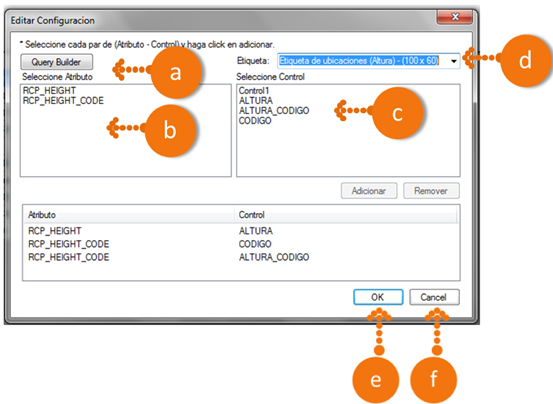The height and width of the screenshot is (404, 553).
Task: Select the RCP_HEIGHT_CODE to ALTURA_CODIGO row
Action: [x=241, y=257]
